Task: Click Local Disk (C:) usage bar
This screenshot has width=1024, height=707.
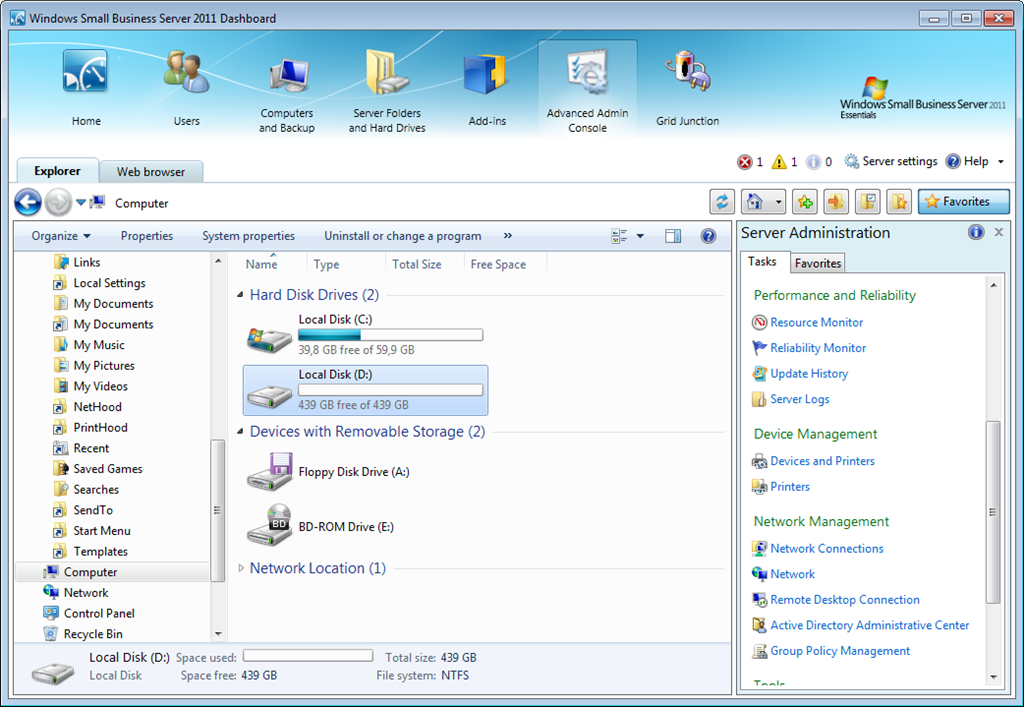Action: 391,335
